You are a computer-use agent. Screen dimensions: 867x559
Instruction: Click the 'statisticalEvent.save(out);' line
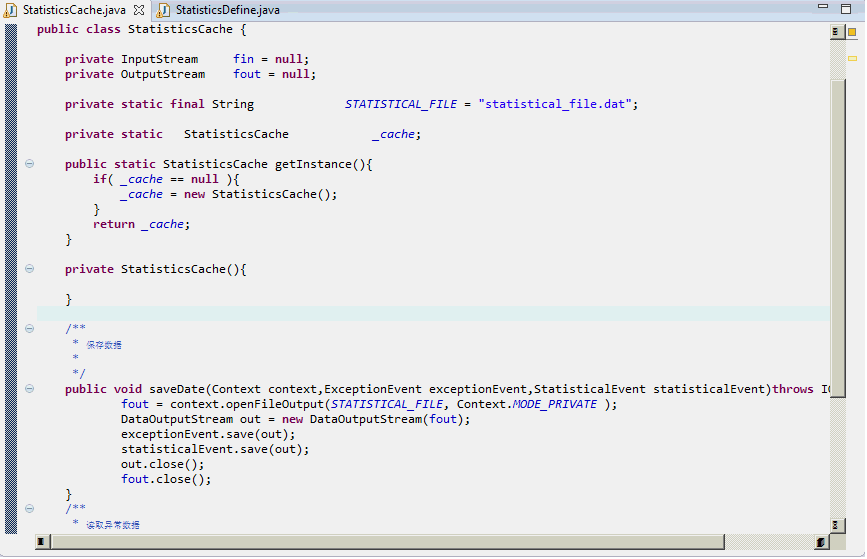point(215,449)
